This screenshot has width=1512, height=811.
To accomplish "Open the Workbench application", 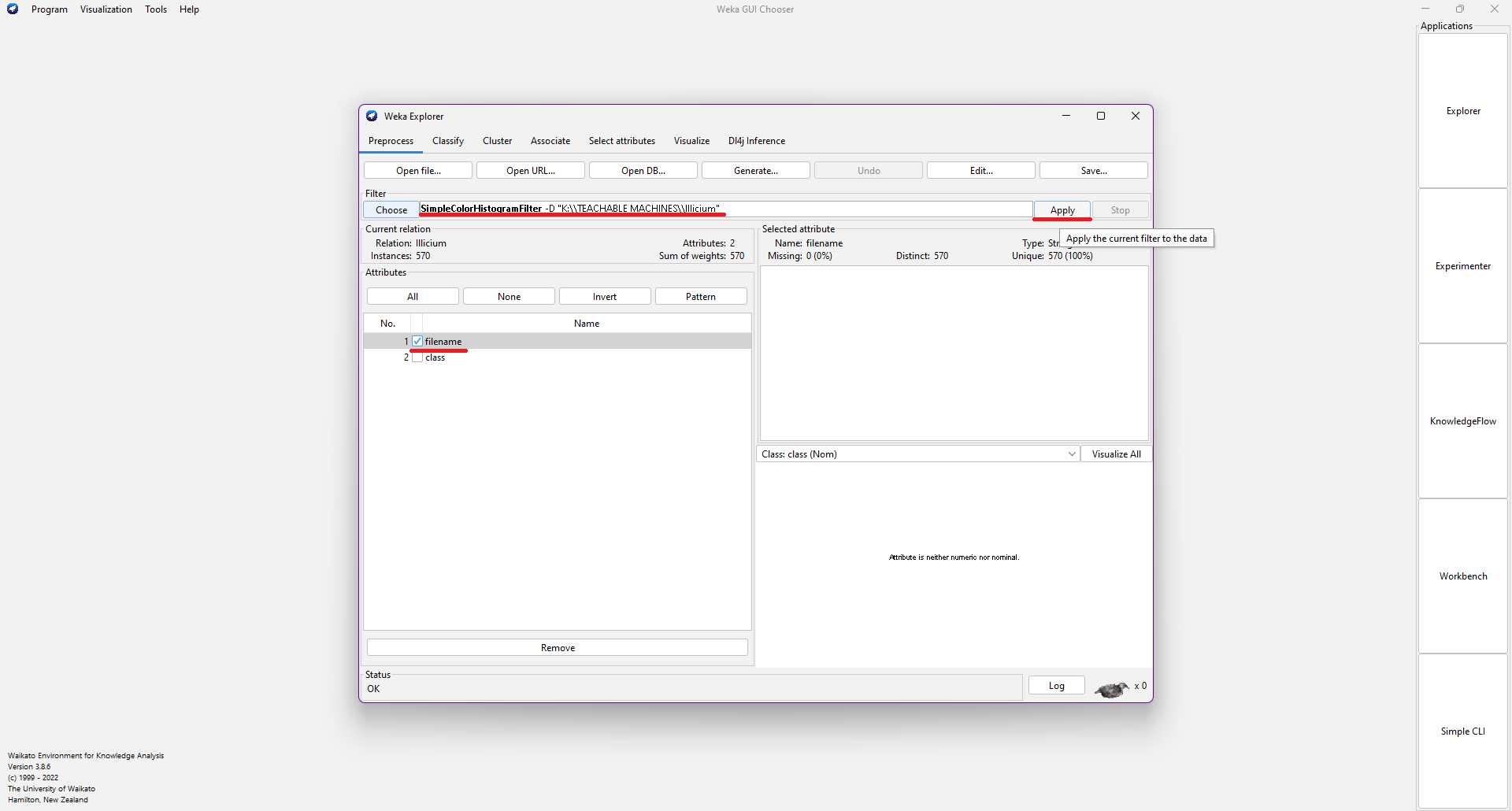I will point(1462,576).
